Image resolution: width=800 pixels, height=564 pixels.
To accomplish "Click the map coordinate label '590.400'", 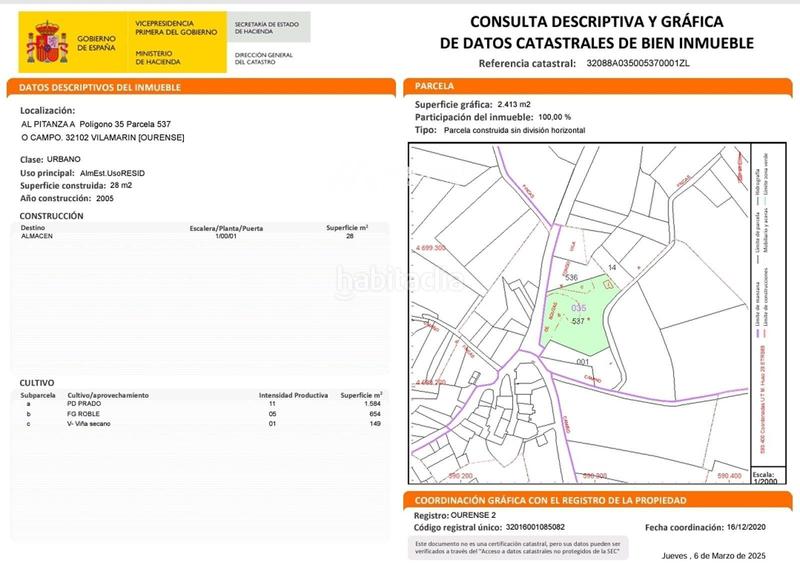I will click(729, 476).
